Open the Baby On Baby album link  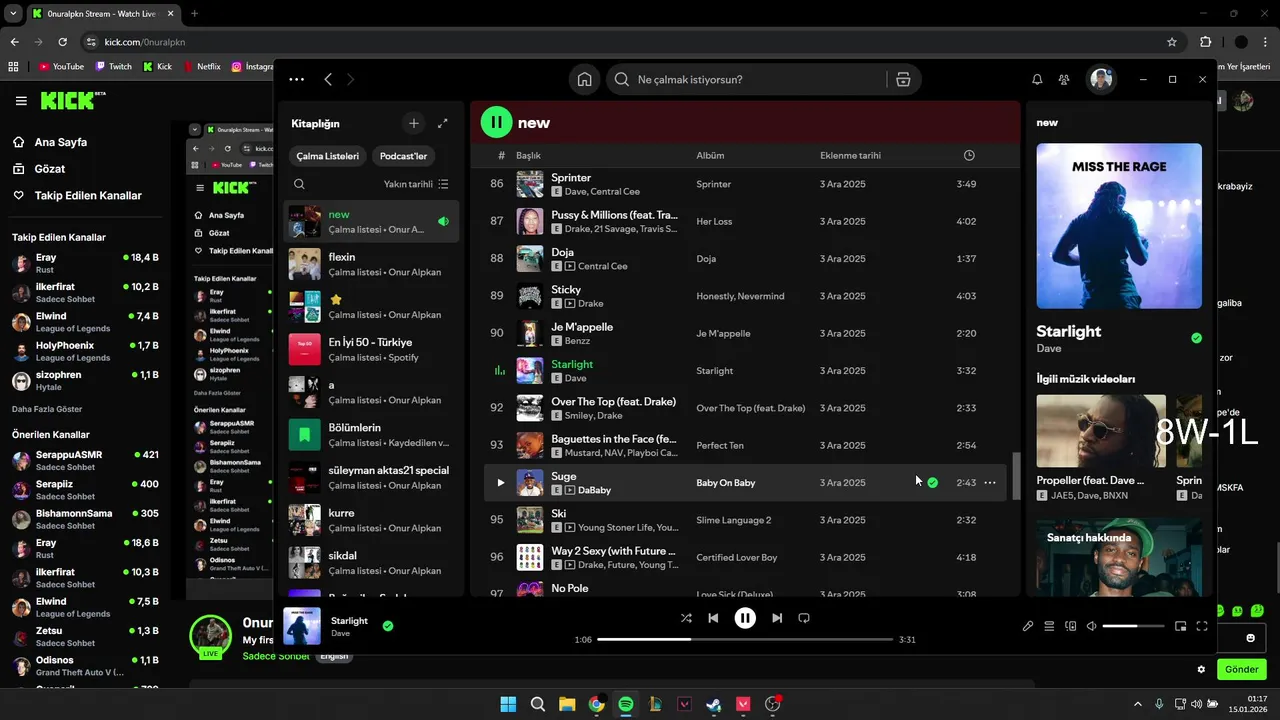(725, 483)
